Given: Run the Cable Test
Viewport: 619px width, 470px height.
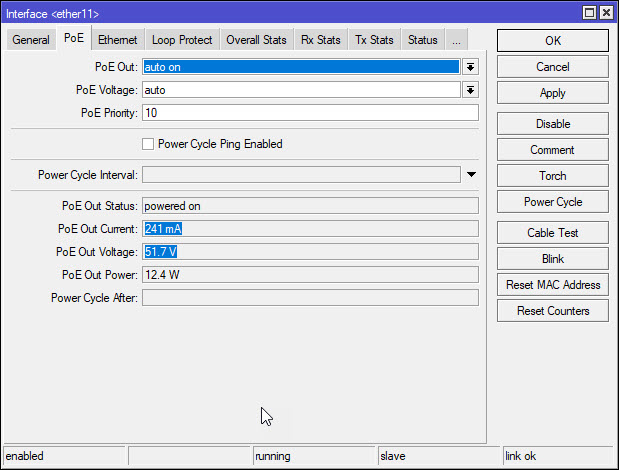Looking at the screenshot, I should [x=553, y=232].
